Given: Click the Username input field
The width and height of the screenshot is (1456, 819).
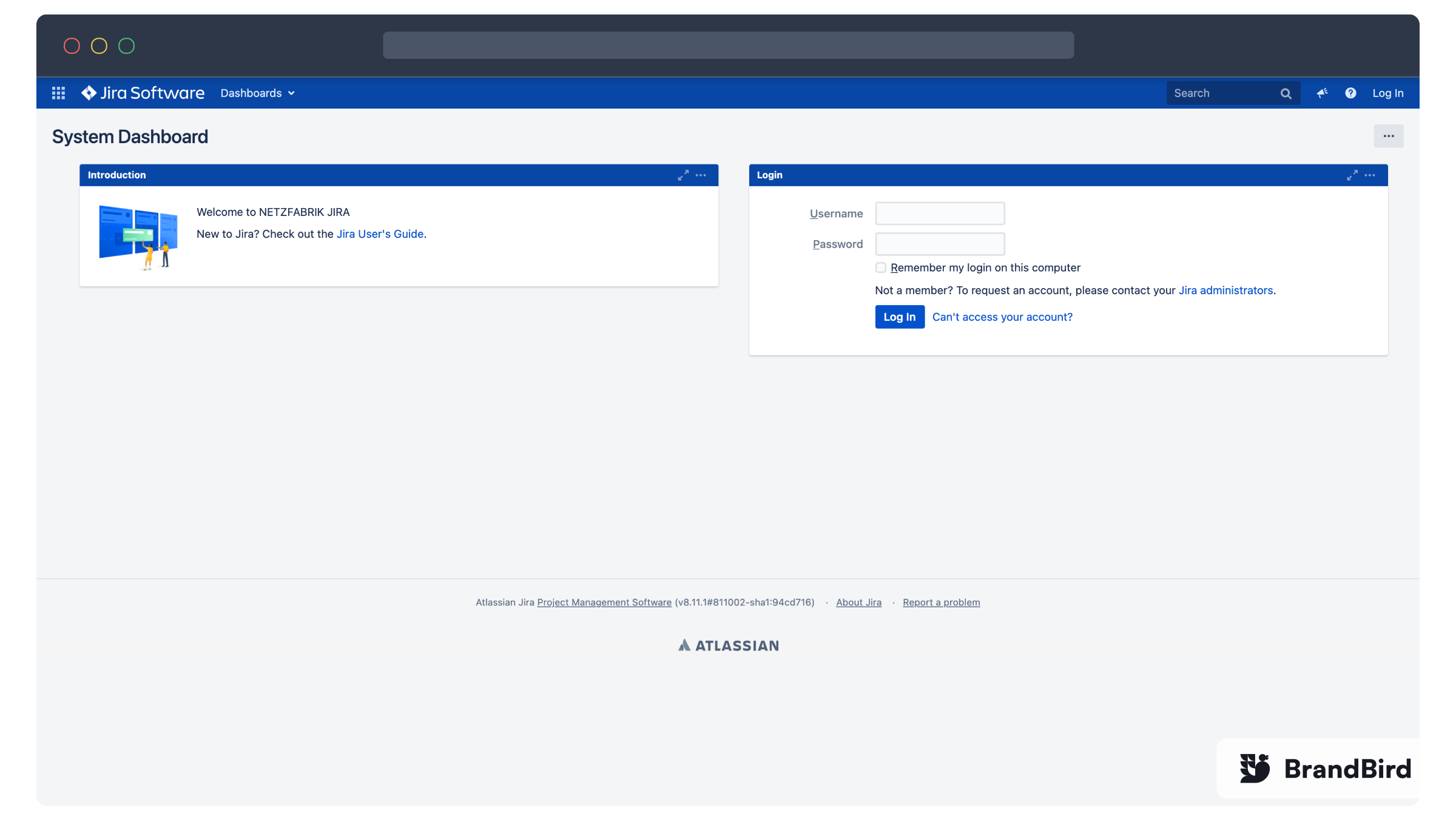Looking at the screenshot, I should [x=940, y=214].
